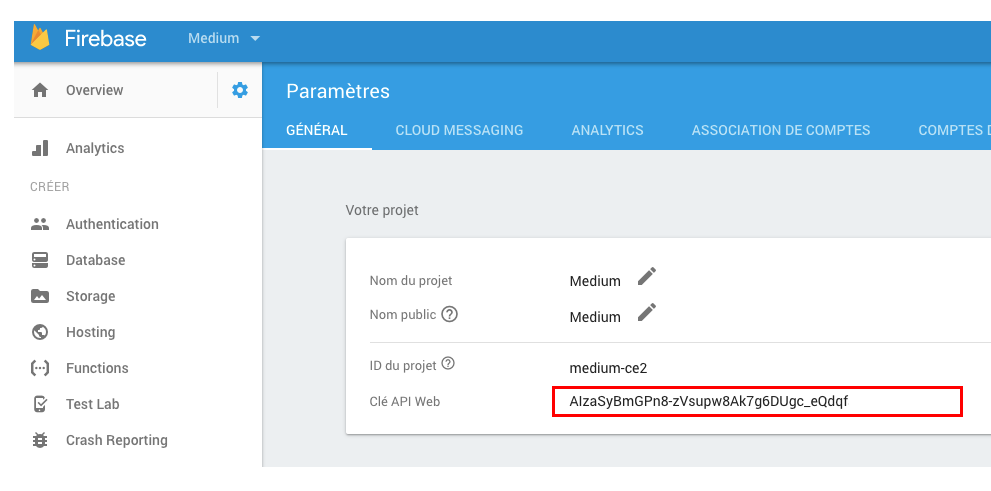Click the Database icon in sidebar
991x491 pixels.
tap(40, 260)
